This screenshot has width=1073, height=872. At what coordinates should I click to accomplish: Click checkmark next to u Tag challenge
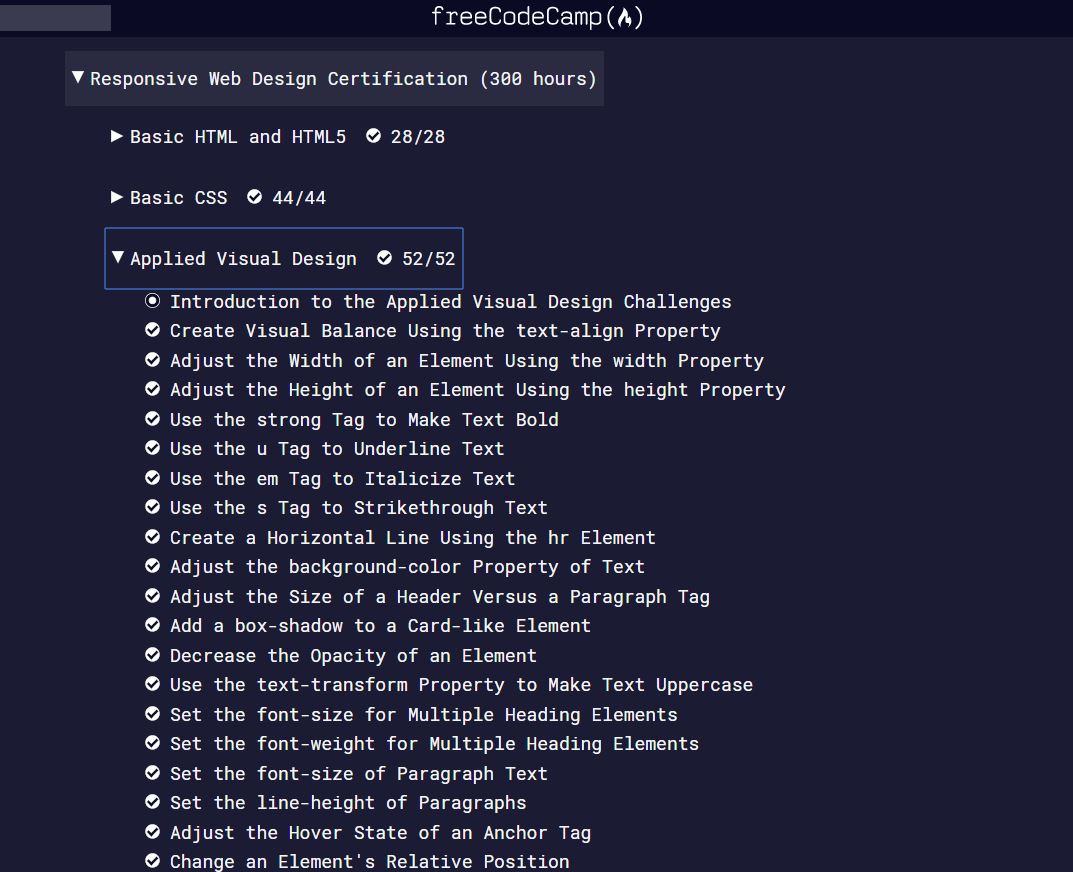pos(153,448)
